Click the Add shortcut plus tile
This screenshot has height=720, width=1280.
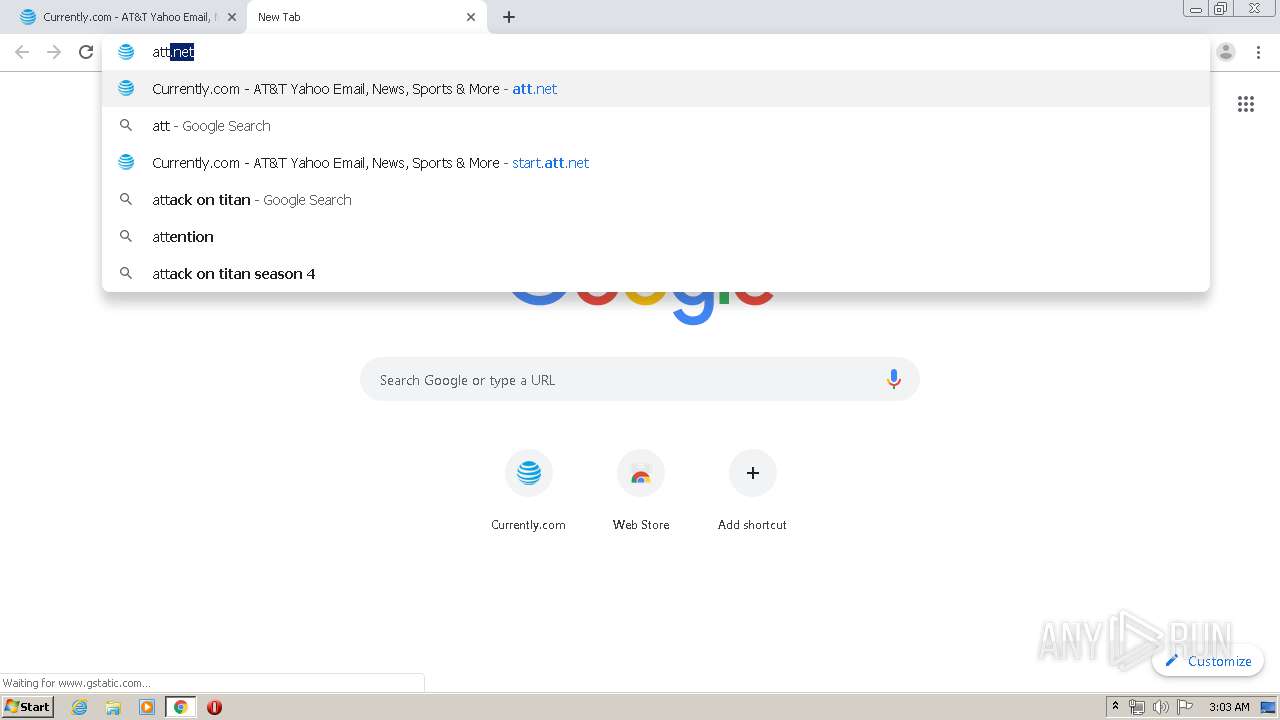coord(752,491)
